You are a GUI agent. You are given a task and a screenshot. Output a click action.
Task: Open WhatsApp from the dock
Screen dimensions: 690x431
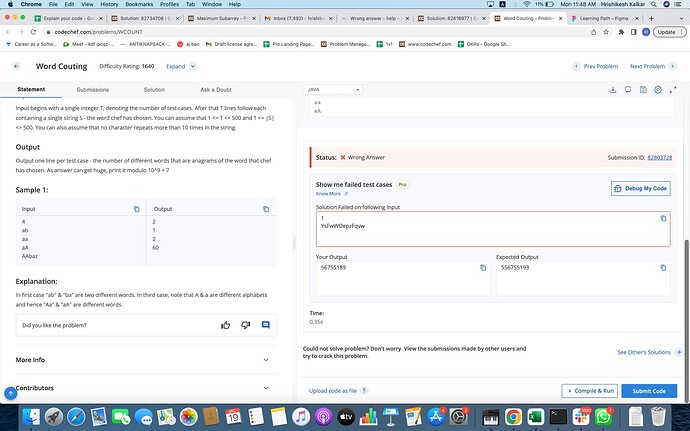pyautogui.click(x=603, y=416)
